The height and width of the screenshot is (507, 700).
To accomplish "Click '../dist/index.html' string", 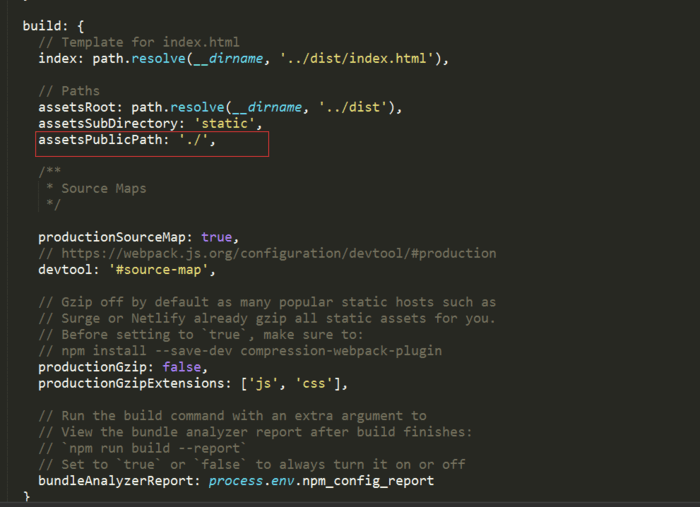I will (x=357, y=58).
